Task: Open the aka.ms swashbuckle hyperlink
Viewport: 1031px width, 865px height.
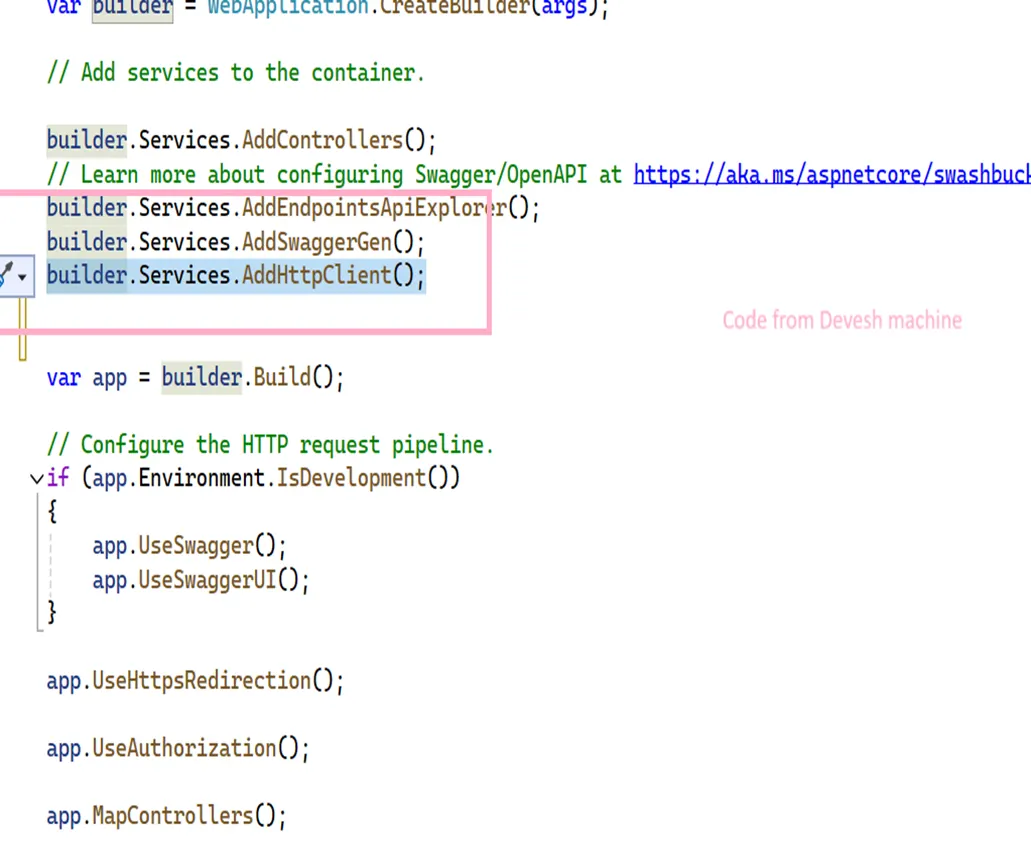Action: (x=830, y=174)
